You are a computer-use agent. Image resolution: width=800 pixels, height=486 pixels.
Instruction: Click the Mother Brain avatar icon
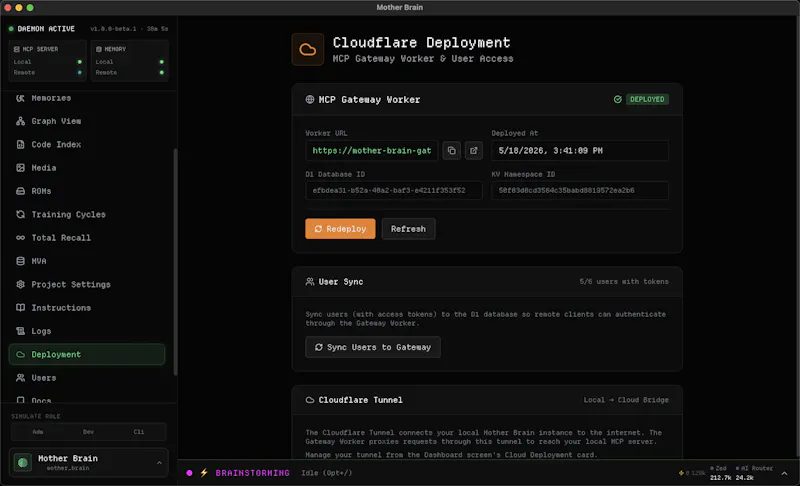(22, 463)
